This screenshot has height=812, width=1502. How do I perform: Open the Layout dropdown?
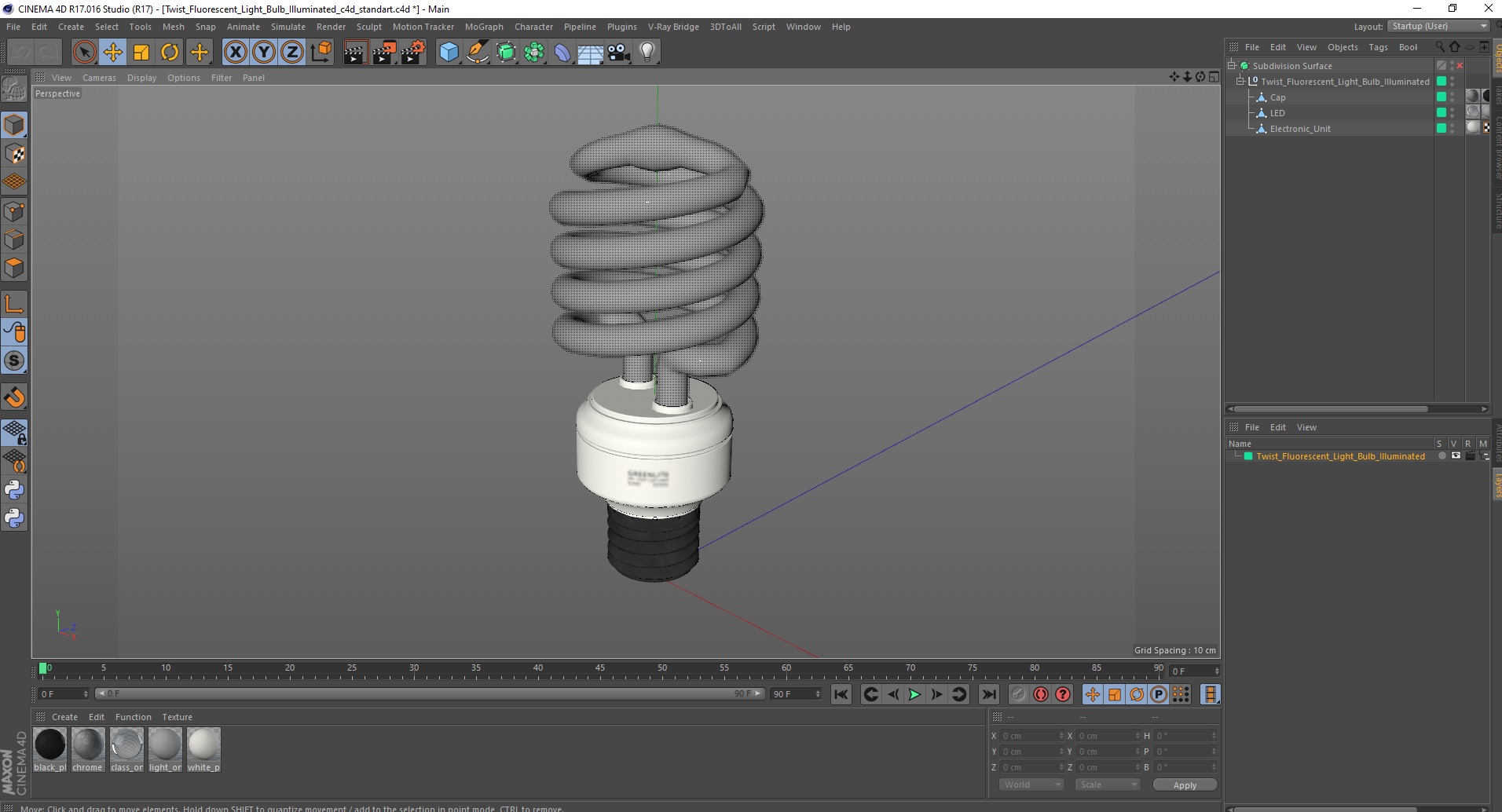(x=1438, y=27)
